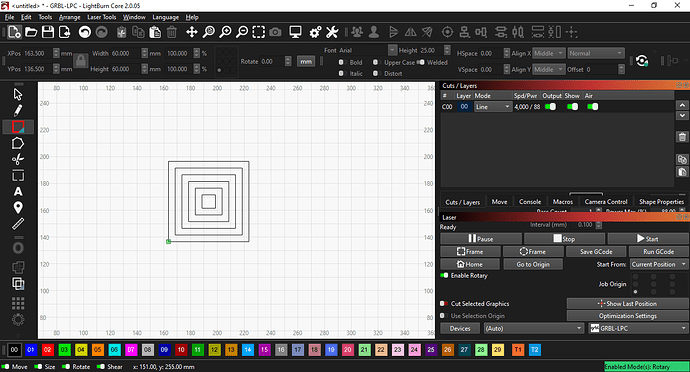Open the Align Y Middle dropdown
690x372 pixels.
point(548,69)
